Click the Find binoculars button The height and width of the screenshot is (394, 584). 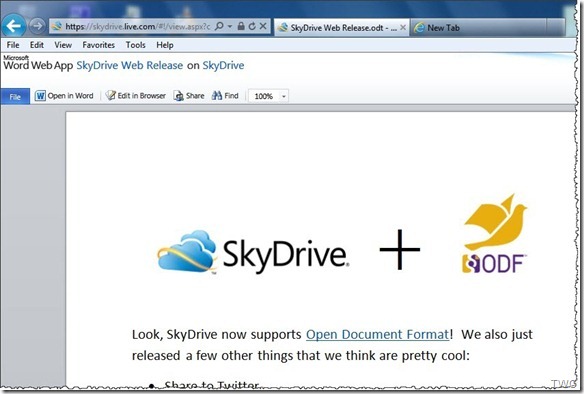click(225, 96)
